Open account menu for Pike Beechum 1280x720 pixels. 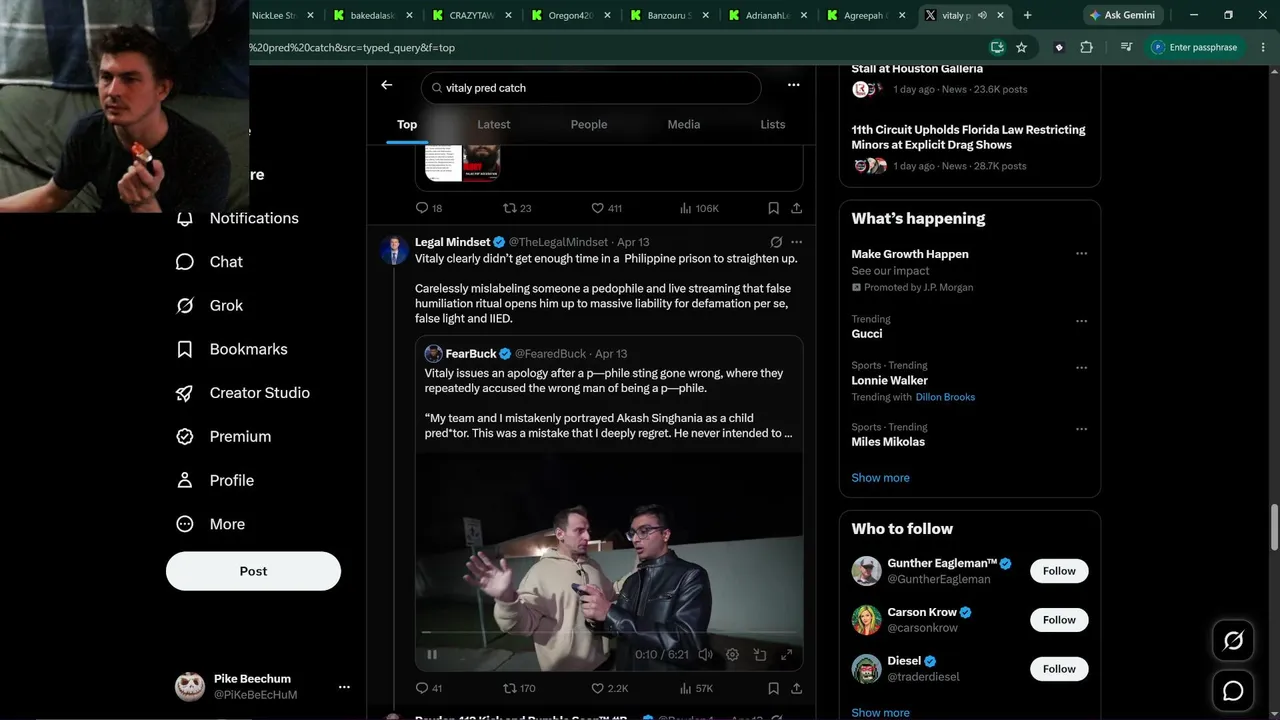(262, 686)
